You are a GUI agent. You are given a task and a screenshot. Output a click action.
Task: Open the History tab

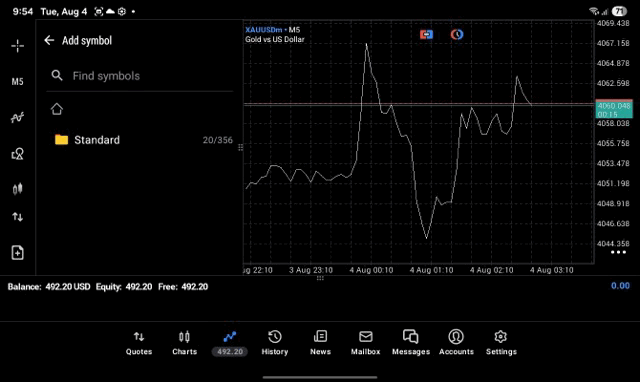[275, 343]
